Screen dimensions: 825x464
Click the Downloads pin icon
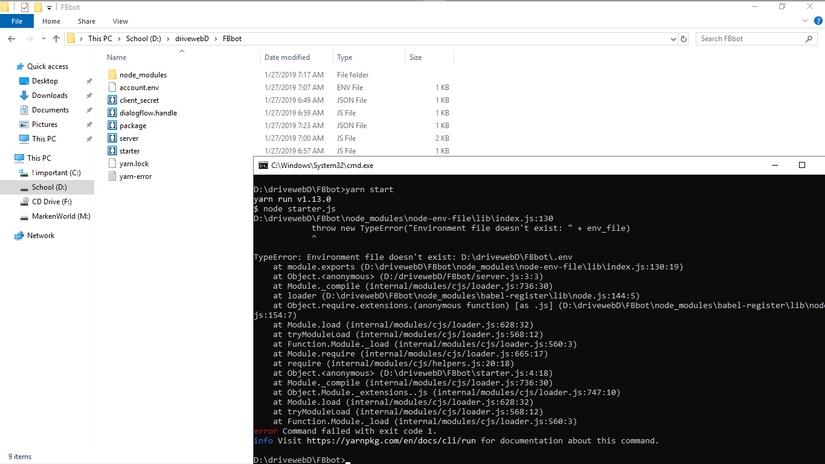pos(89,96)
